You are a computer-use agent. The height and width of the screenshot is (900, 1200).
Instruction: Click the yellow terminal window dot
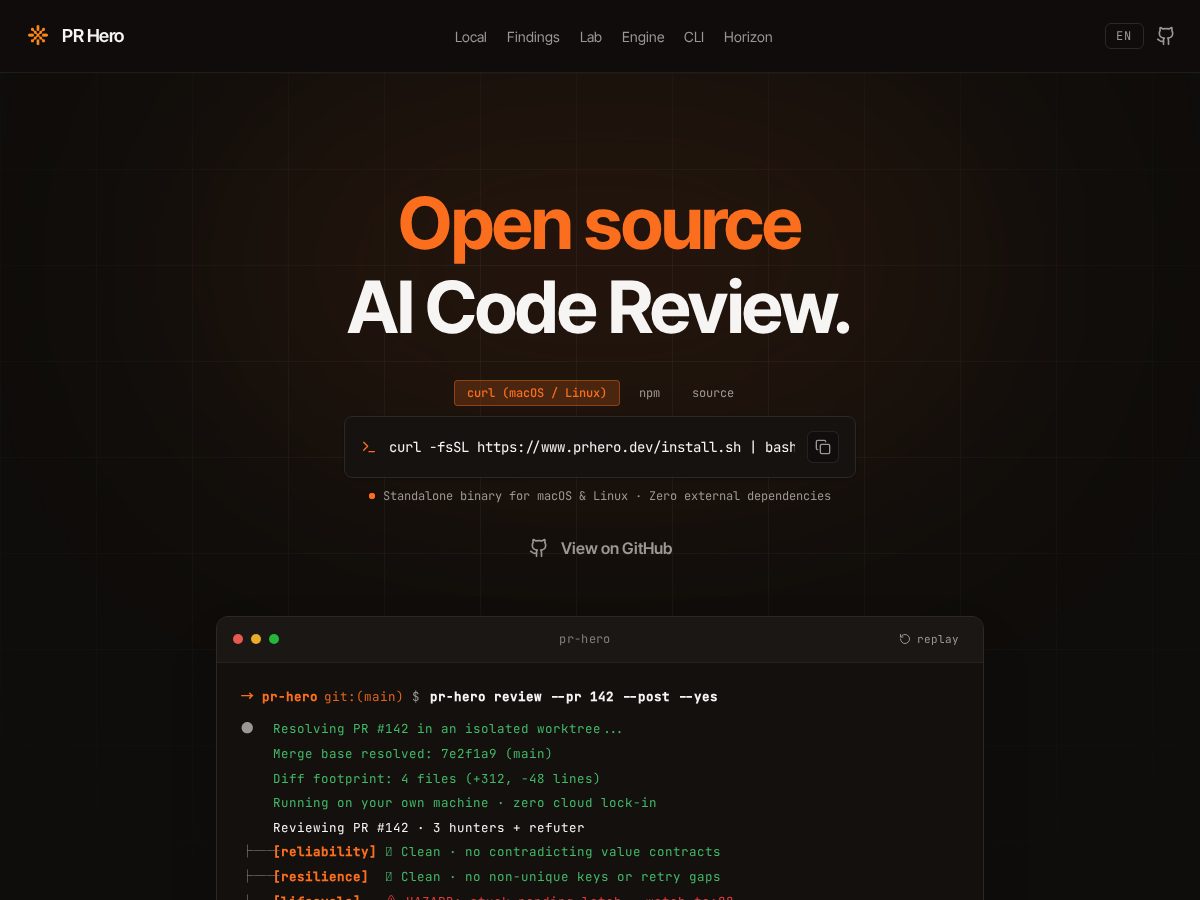[256, 639]
